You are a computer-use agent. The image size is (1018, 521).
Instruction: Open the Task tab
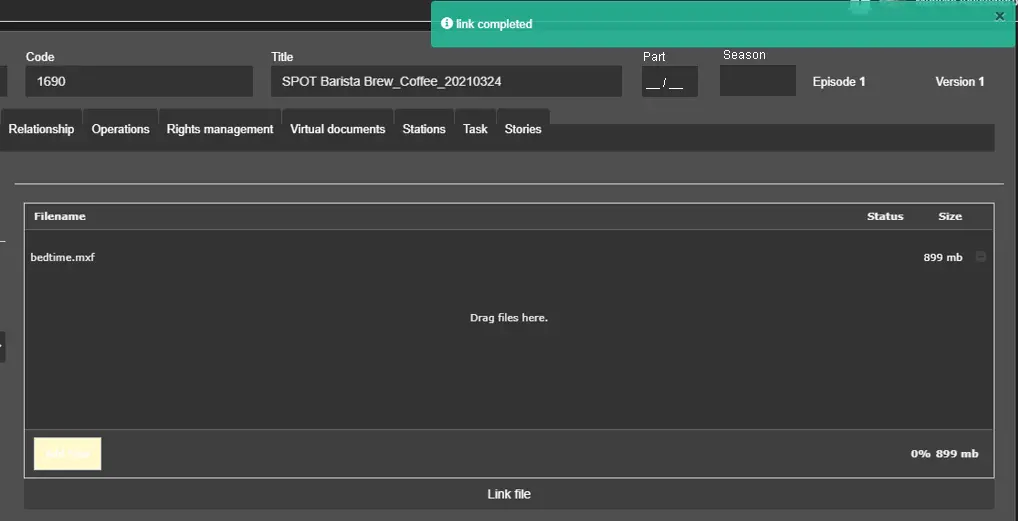pos(475,129)
